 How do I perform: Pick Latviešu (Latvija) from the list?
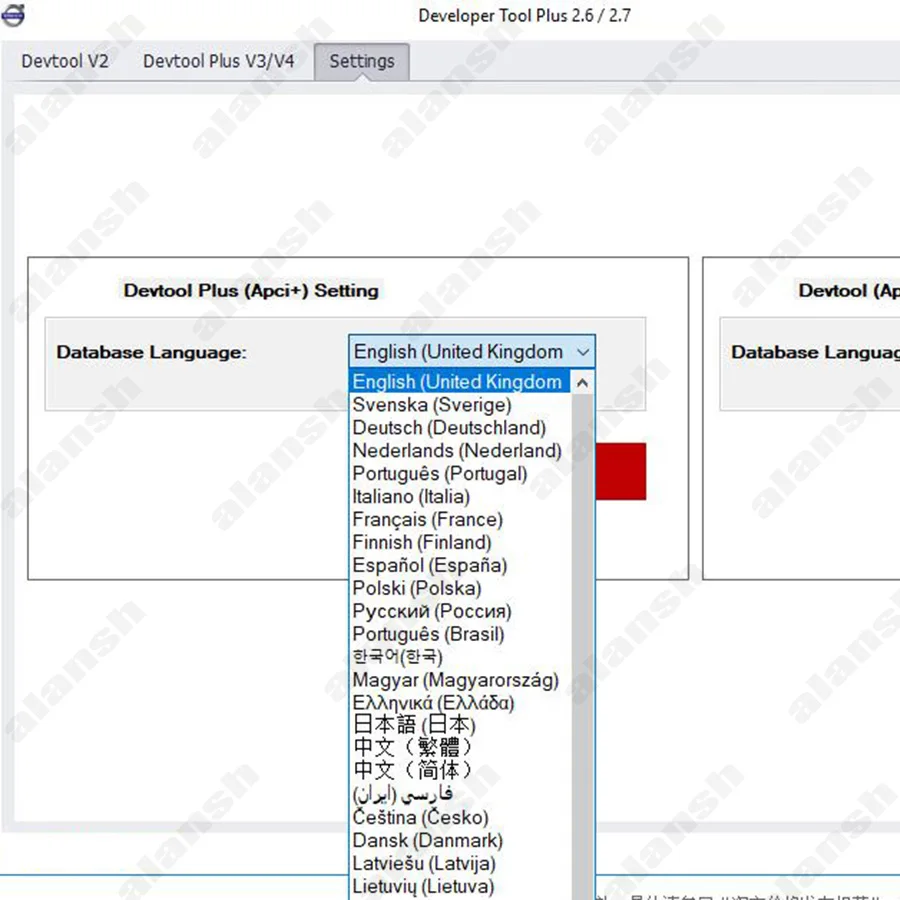click(x=459, y=863)
